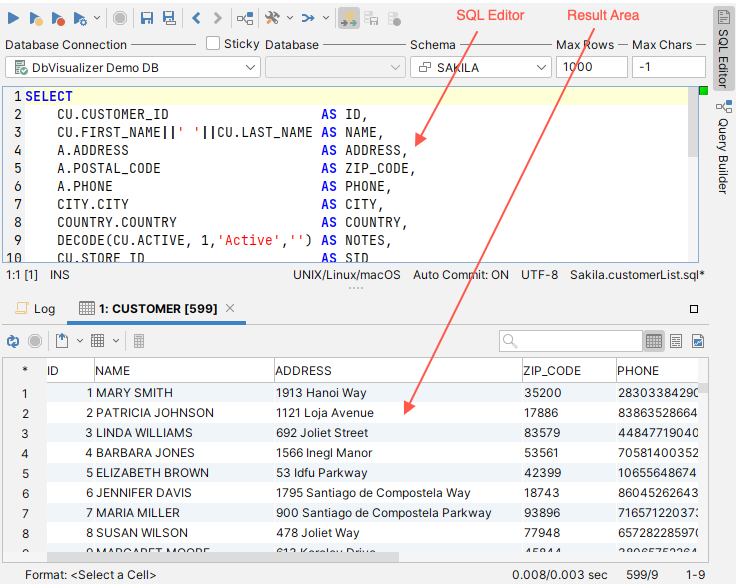The height and width of the screenshot is (584, 736).
Task: Click the query builder diagram toolbar icon
Action: tap(245, 19)
